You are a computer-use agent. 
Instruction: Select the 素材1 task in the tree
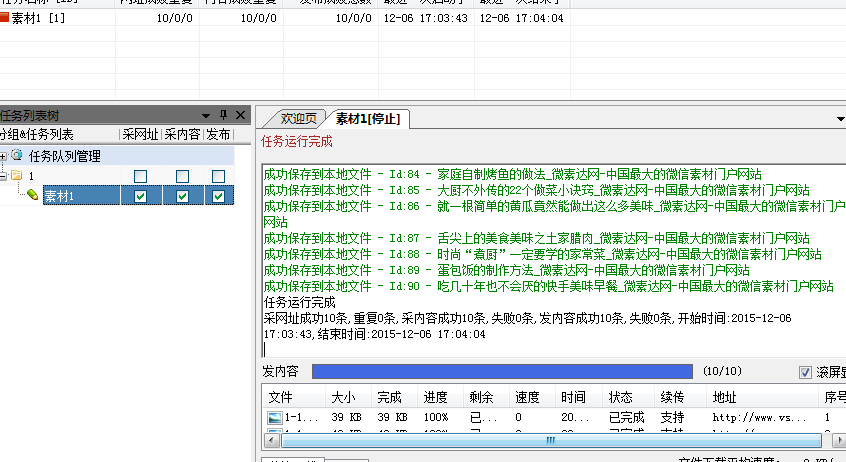click(x=81, y=195)
